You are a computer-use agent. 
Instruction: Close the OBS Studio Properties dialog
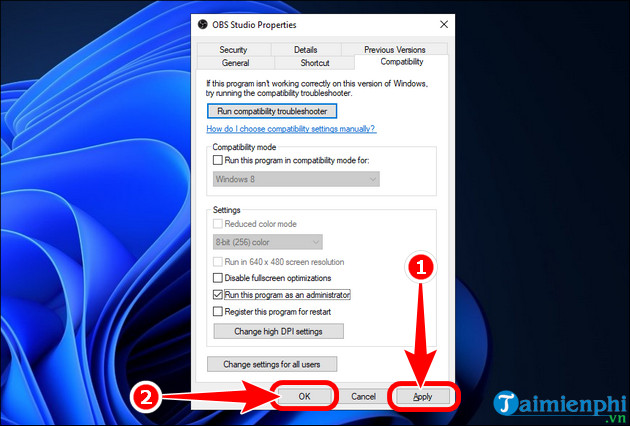[x=444, y=25]
